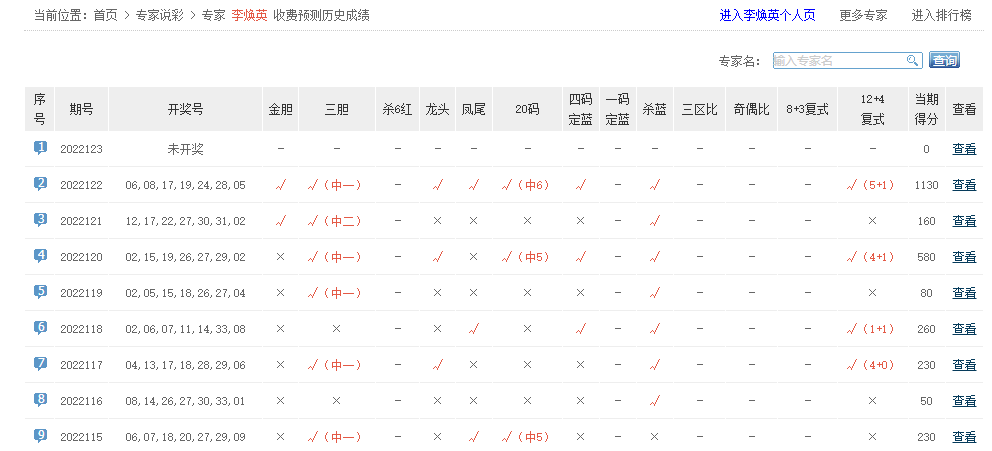Click the number 4 row badge icon

click(40, 256)
